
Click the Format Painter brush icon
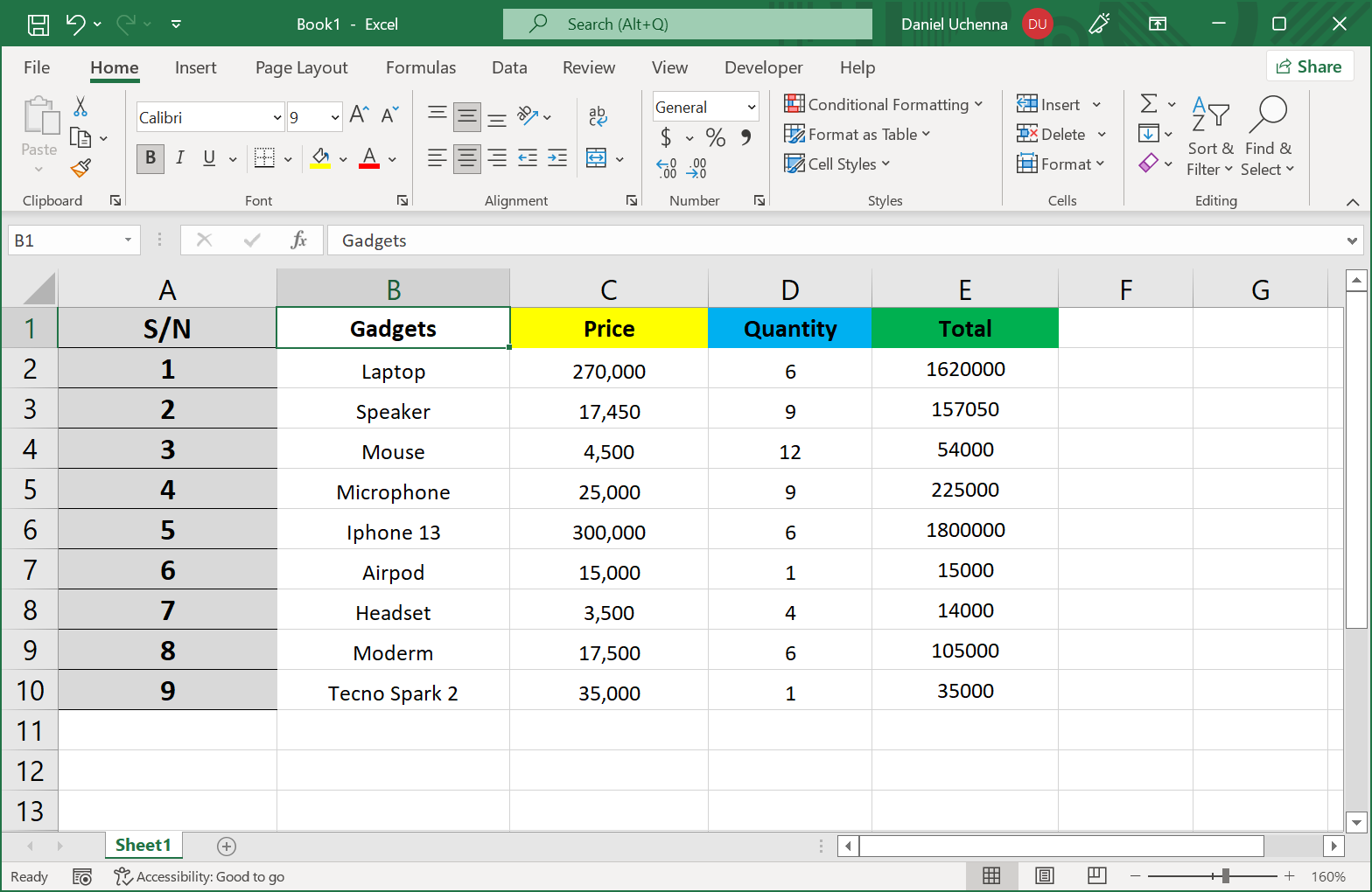click(x=81, y=167)
